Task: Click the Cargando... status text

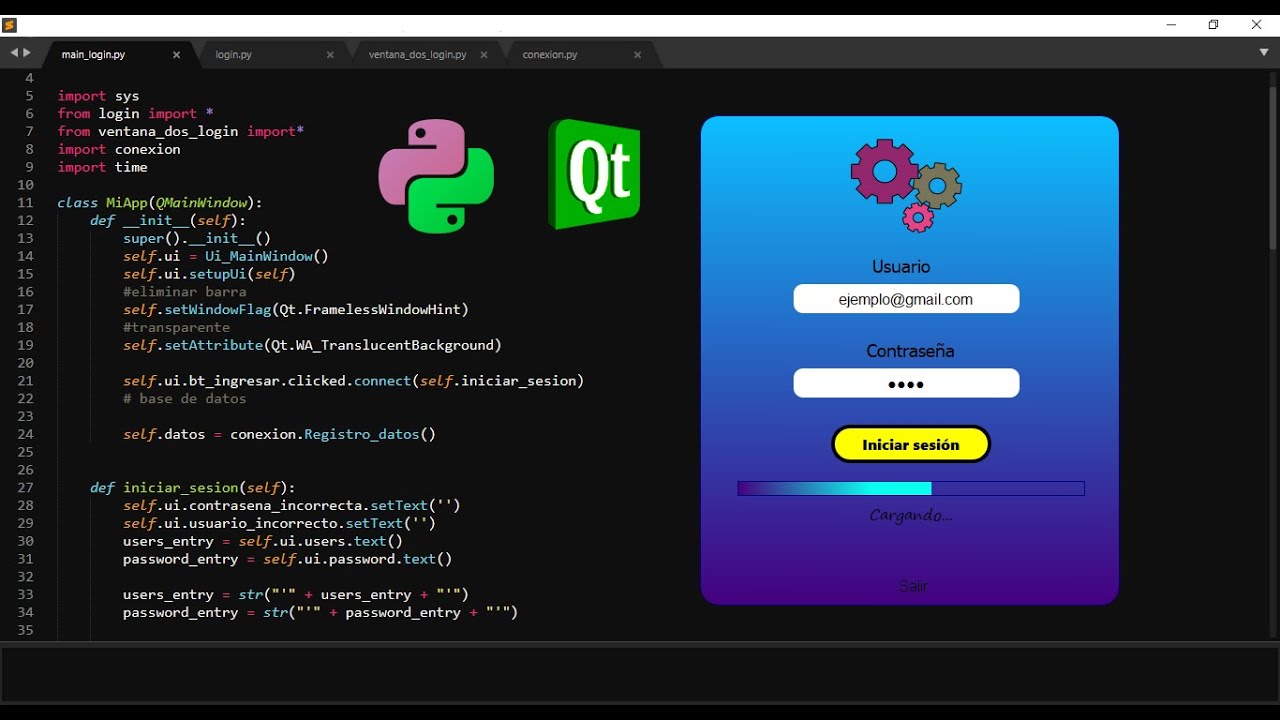Action: [x=911, y=516]
